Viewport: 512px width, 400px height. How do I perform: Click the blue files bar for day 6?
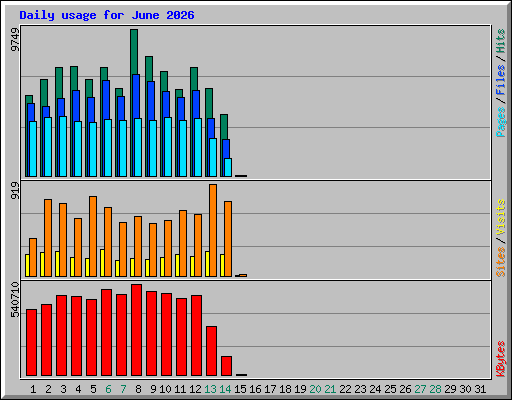point(106,99)
